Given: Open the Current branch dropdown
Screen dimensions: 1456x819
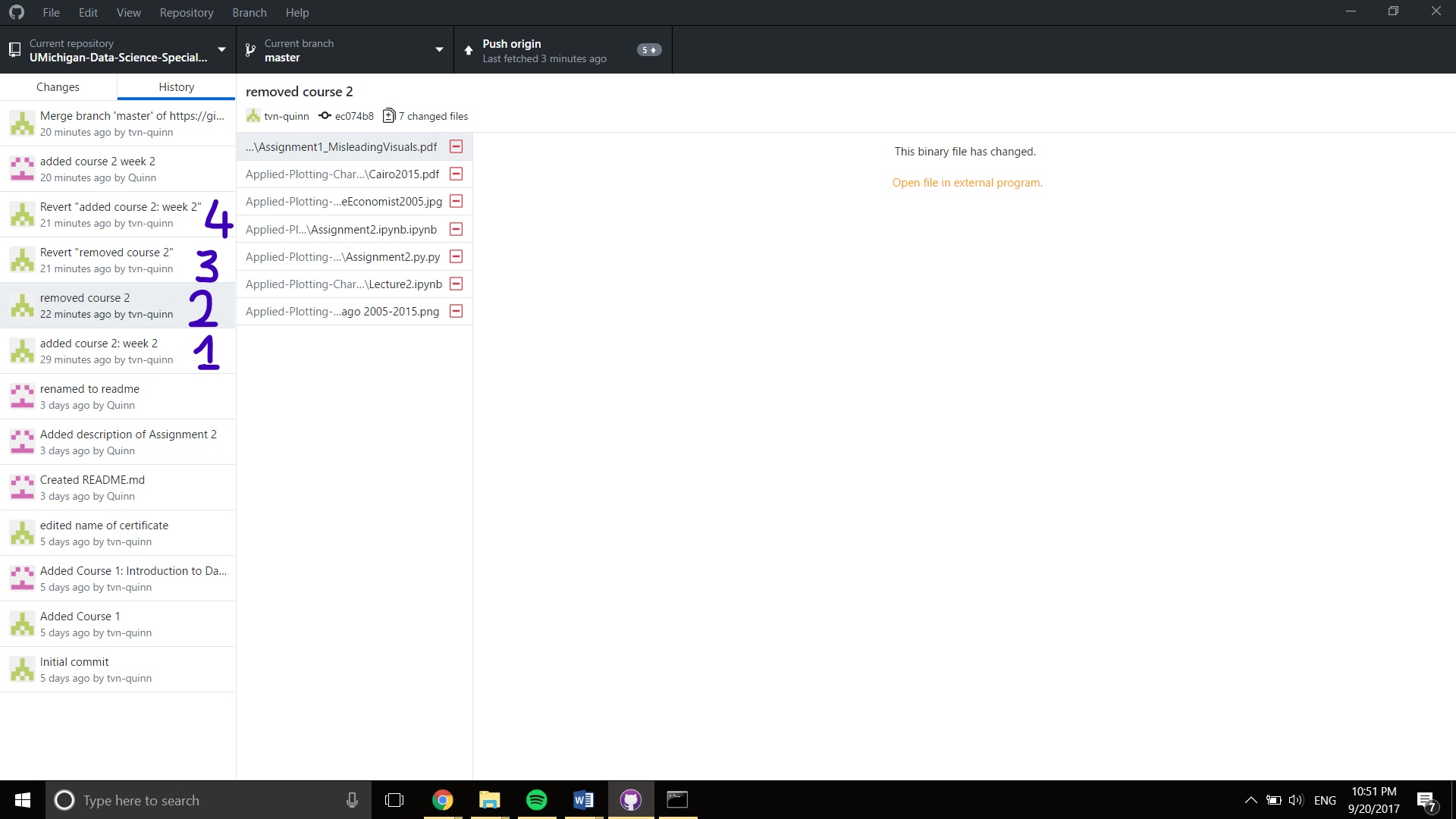Looking at the screenshot, I should coord(439,49).
